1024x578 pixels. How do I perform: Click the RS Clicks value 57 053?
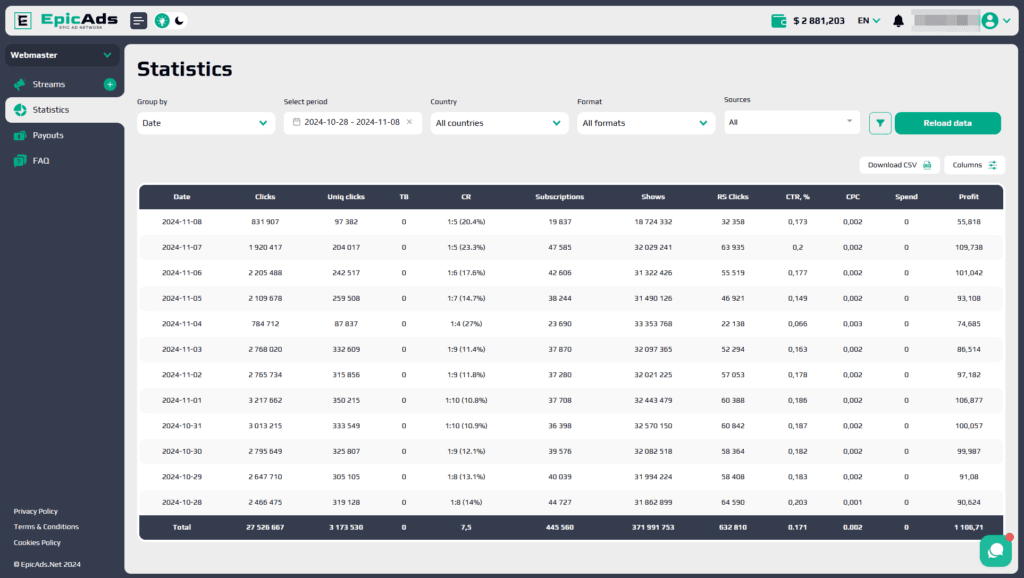[x=733, y=375]
